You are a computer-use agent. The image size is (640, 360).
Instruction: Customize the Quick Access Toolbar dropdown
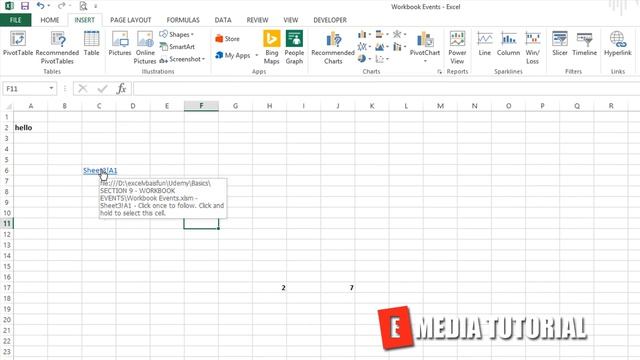[x=96, y=6]
